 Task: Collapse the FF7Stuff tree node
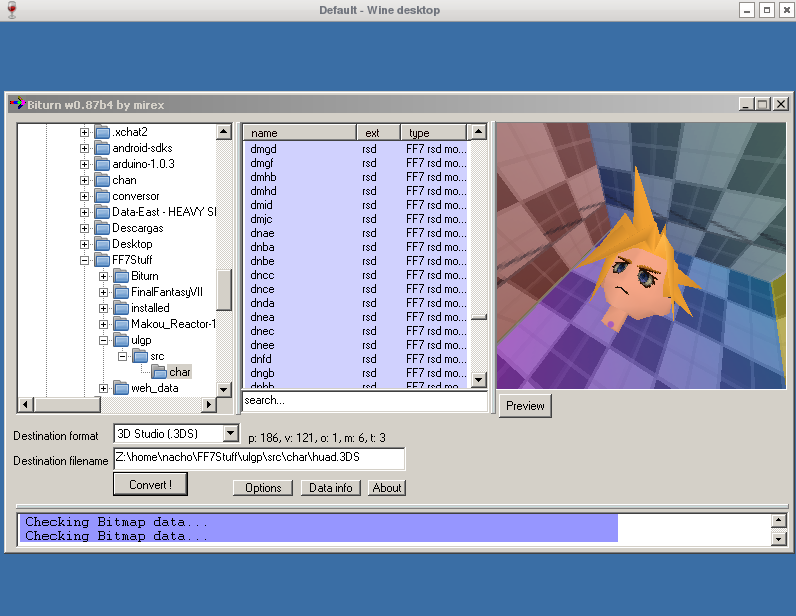click(85, 260)
